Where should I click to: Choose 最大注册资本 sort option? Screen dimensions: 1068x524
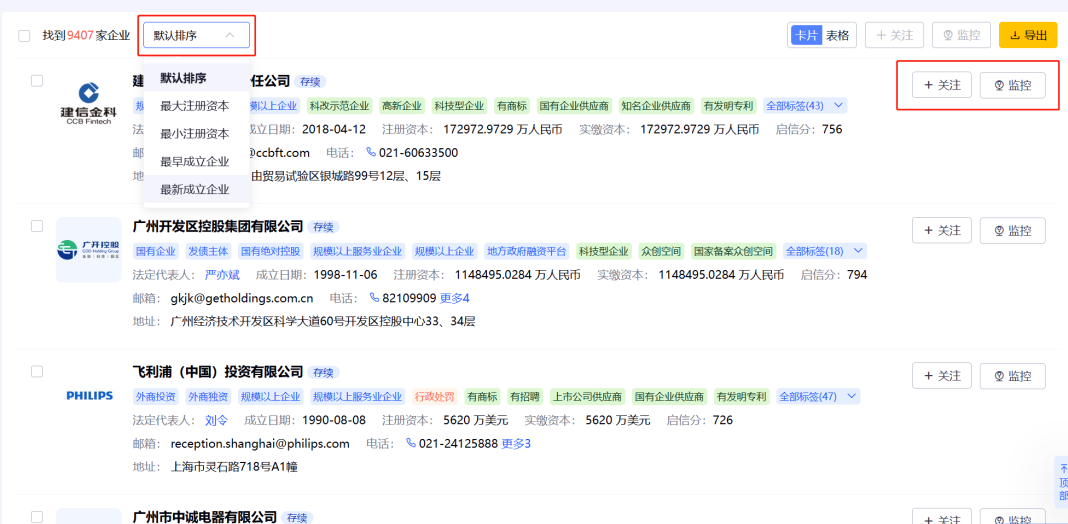pyautogui.click(x=197, y=106)
